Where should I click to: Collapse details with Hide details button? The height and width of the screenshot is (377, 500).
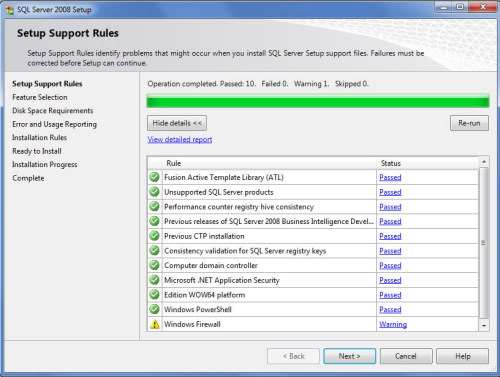[177, 123]
